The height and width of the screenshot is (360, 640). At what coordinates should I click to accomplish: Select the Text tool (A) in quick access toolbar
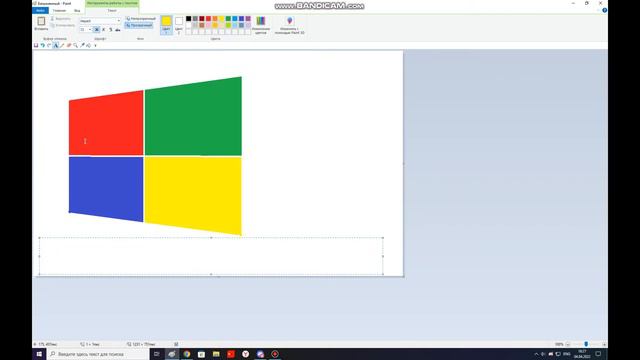(56, 45)
